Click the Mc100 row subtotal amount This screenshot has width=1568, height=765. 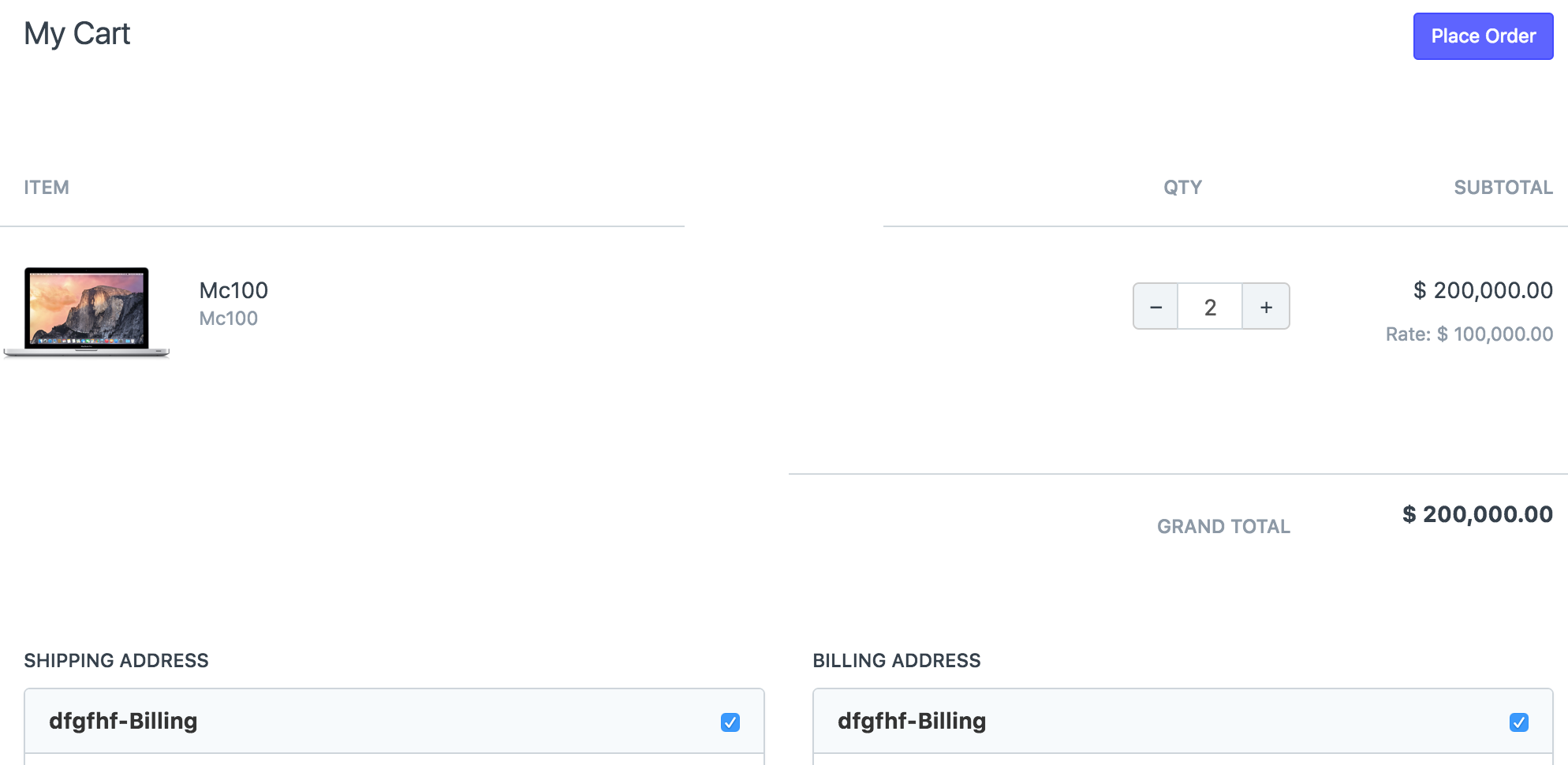[1483, 290]
